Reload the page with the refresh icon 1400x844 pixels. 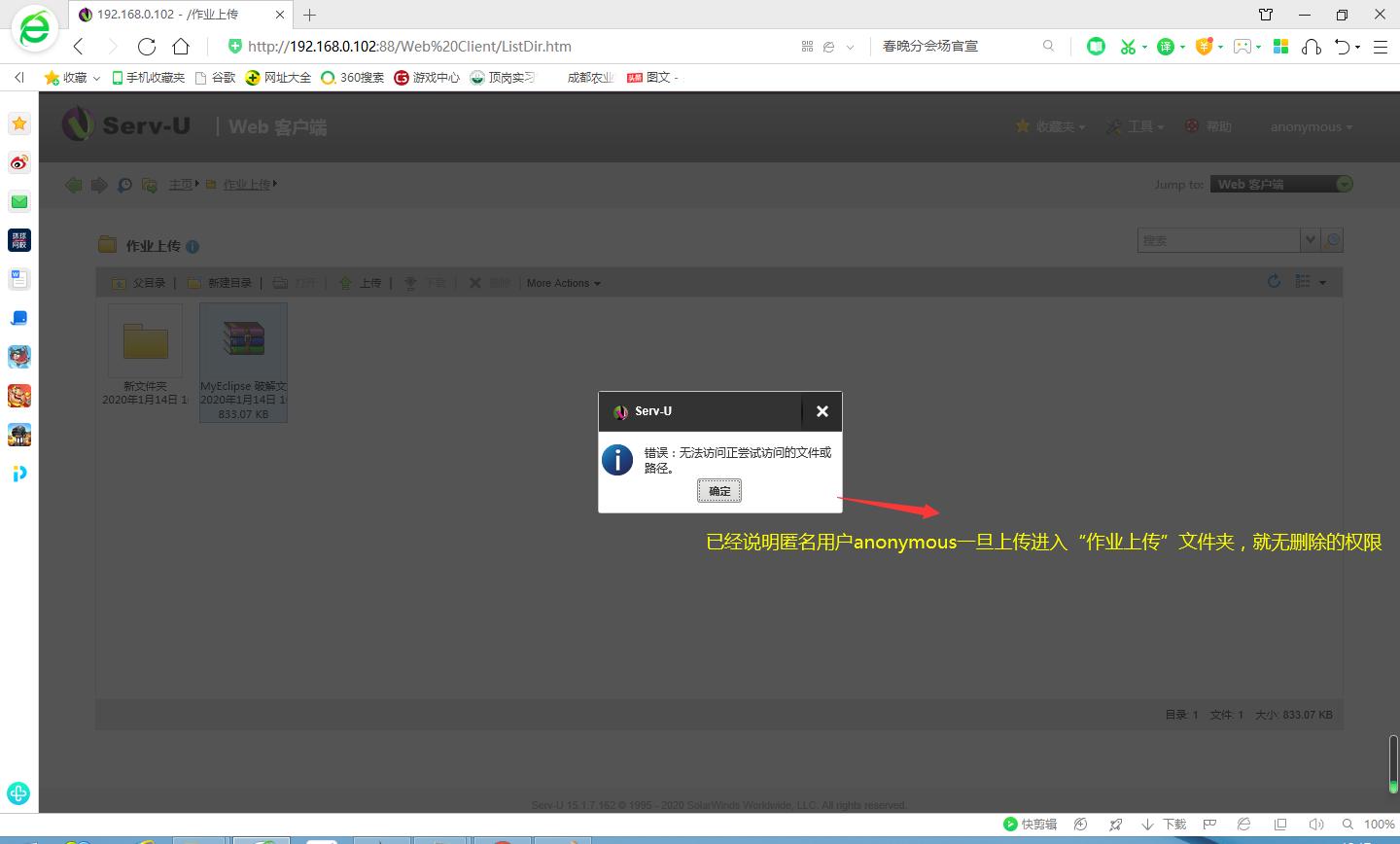[x=147, y=46]
